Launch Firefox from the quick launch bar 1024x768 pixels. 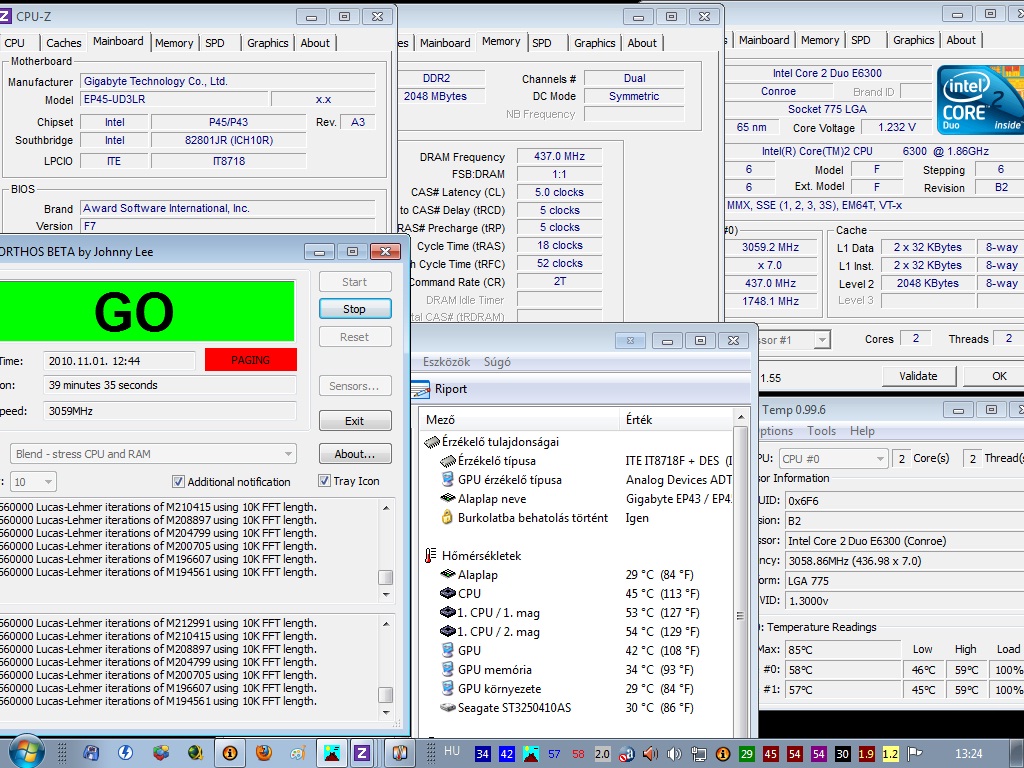point(264,753)
